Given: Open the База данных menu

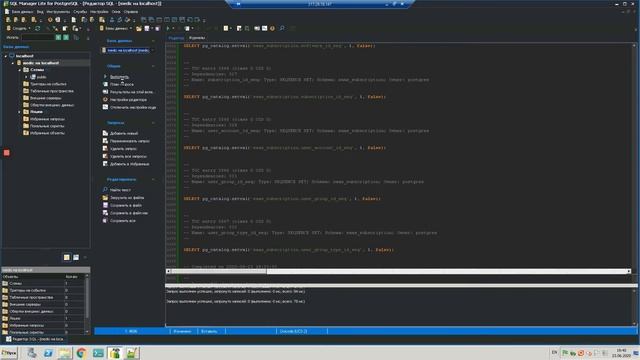Looking at the screenshot, I should (22, 12).
